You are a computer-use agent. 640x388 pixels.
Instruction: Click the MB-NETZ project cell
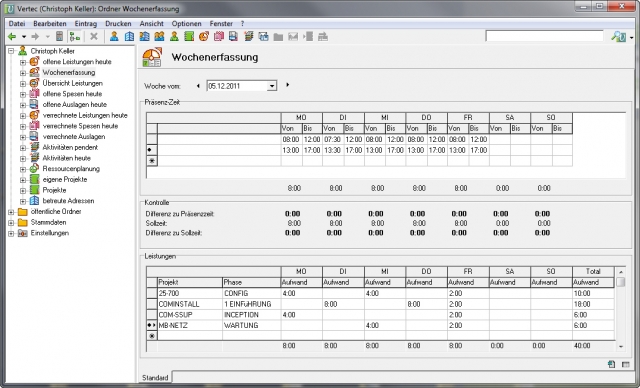coord(190,326)
